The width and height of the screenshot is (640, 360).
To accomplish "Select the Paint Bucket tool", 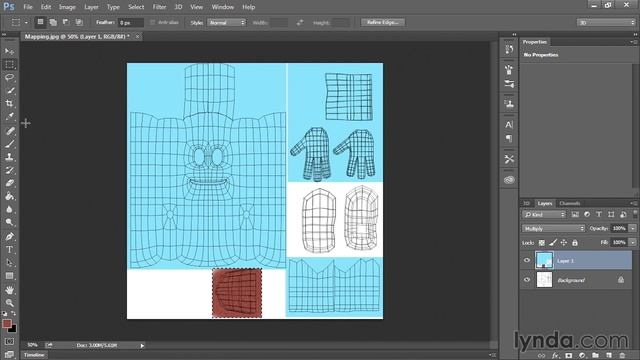I will click(x=9, y=196).
